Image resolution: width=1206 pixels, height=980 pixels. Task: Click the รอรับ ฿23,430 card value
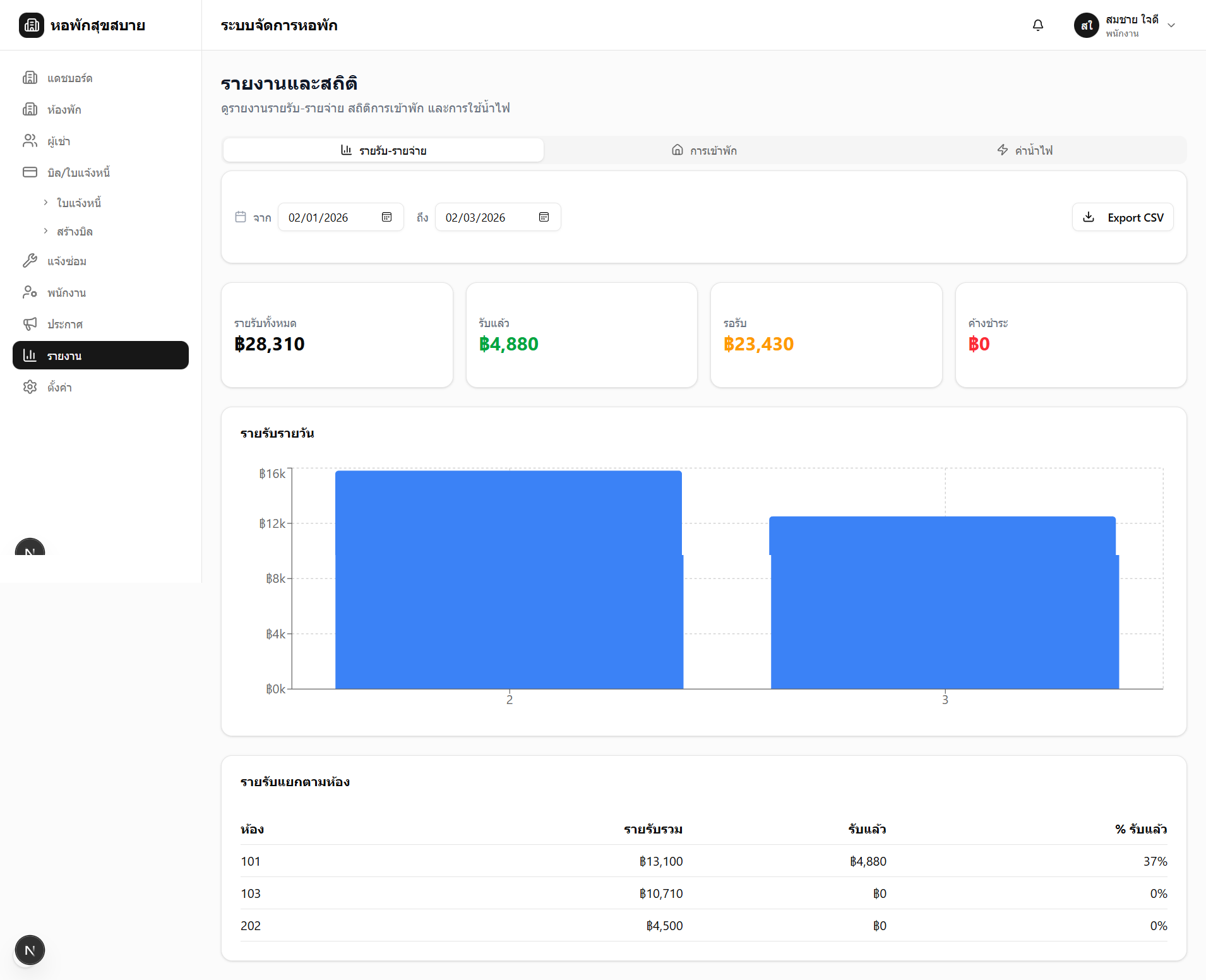pyautogui.click(x=759, y=344)
